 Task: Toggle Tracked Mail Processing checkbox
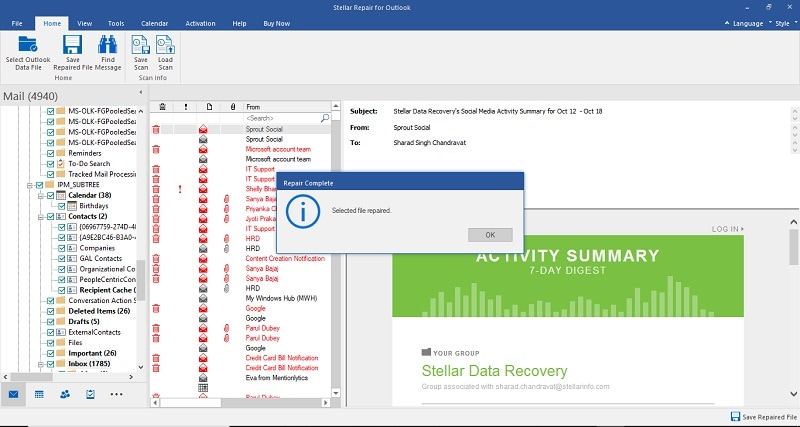pyautogui.click(x=51, y=174)
